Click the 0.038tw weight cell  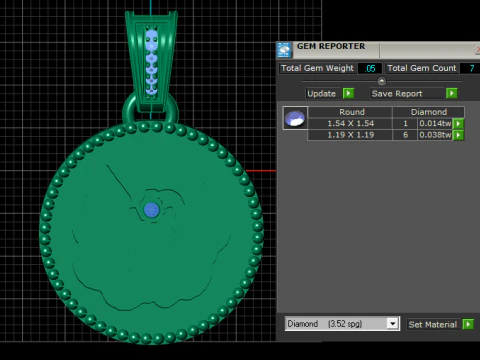435,135
